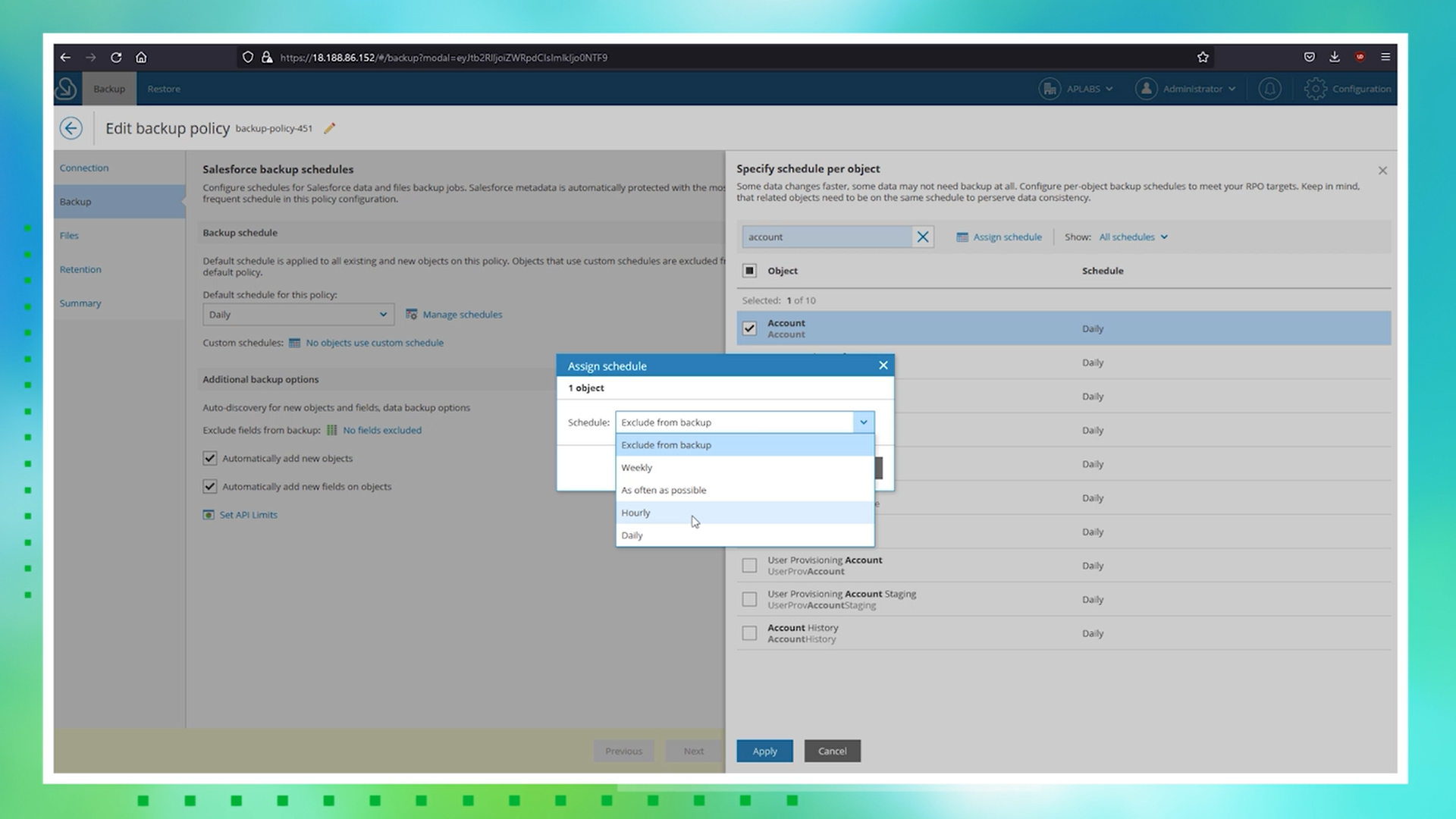Edit policy name with pencil icon
Viewport: 1456px width, 819px height.
[329, 128]
